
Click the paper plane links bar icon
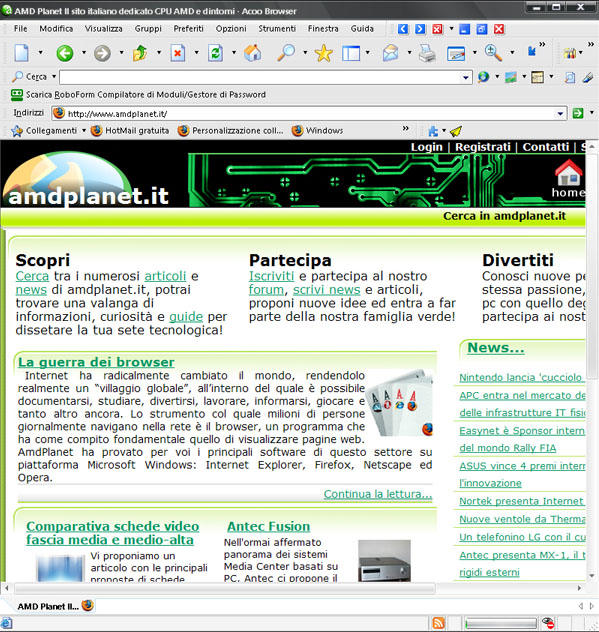[455, 131]
